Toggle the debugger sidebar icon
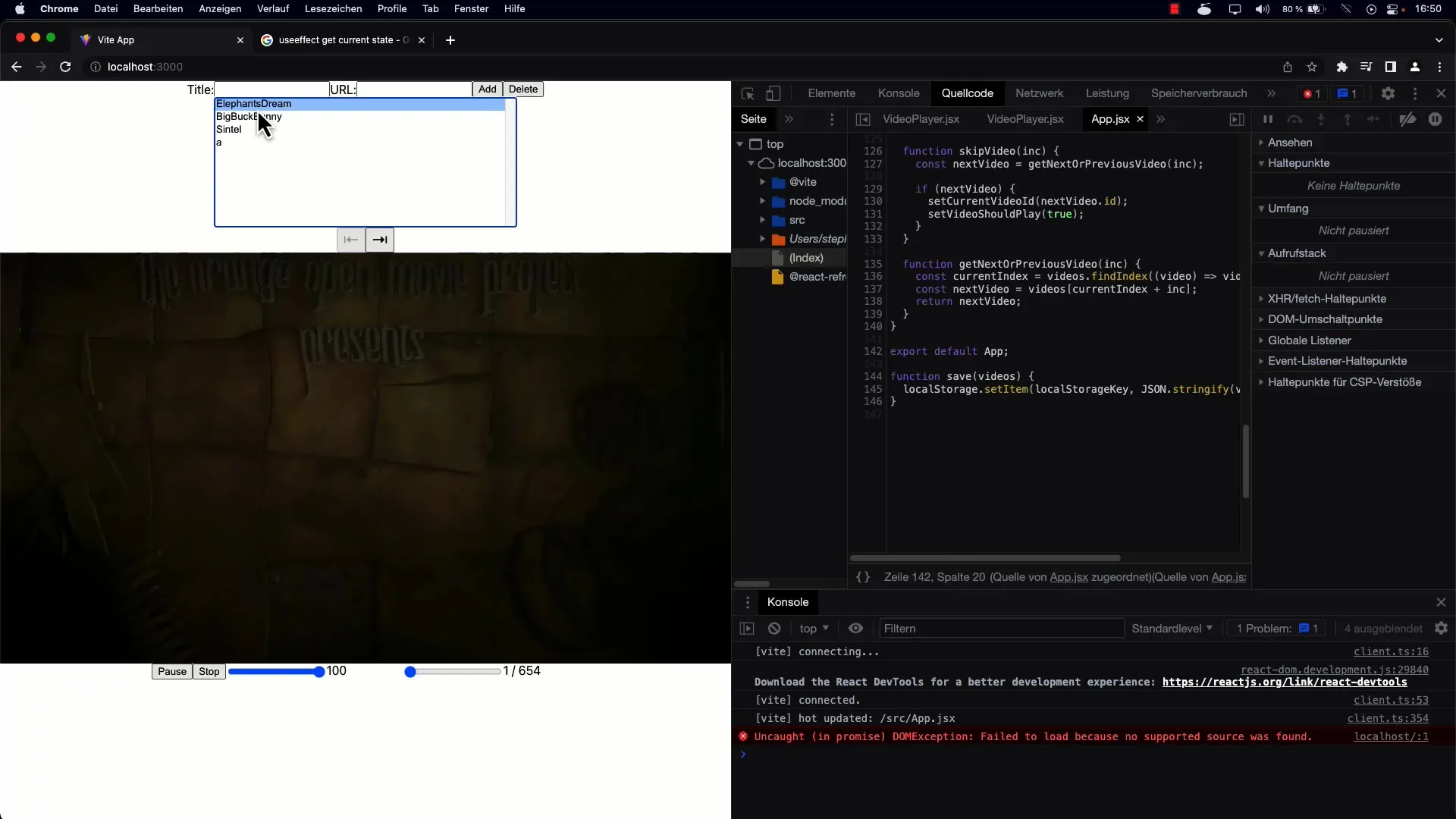The height and width of the screenshot is (819, 1456). [x=1237, y=119]
